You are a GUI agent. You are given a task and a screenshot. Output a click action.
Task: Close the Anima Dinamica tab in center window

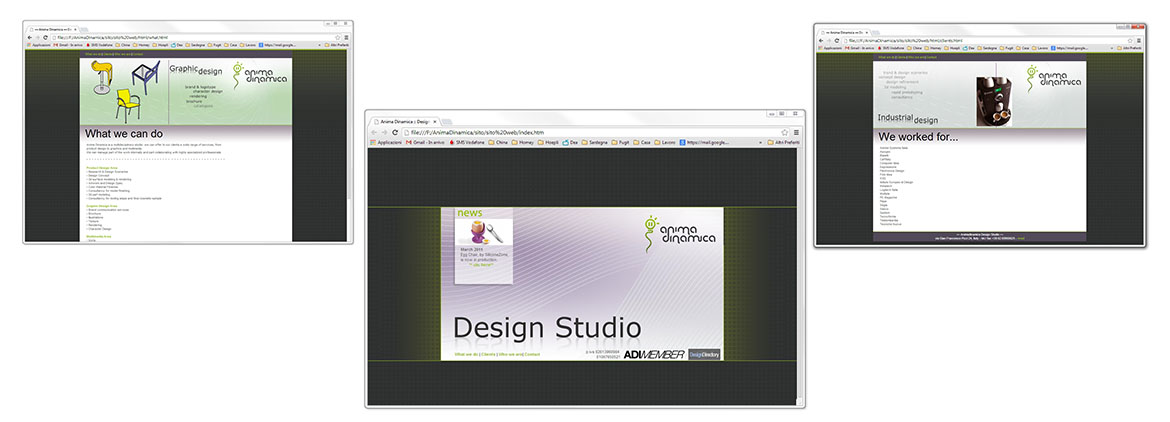[434, 122]
